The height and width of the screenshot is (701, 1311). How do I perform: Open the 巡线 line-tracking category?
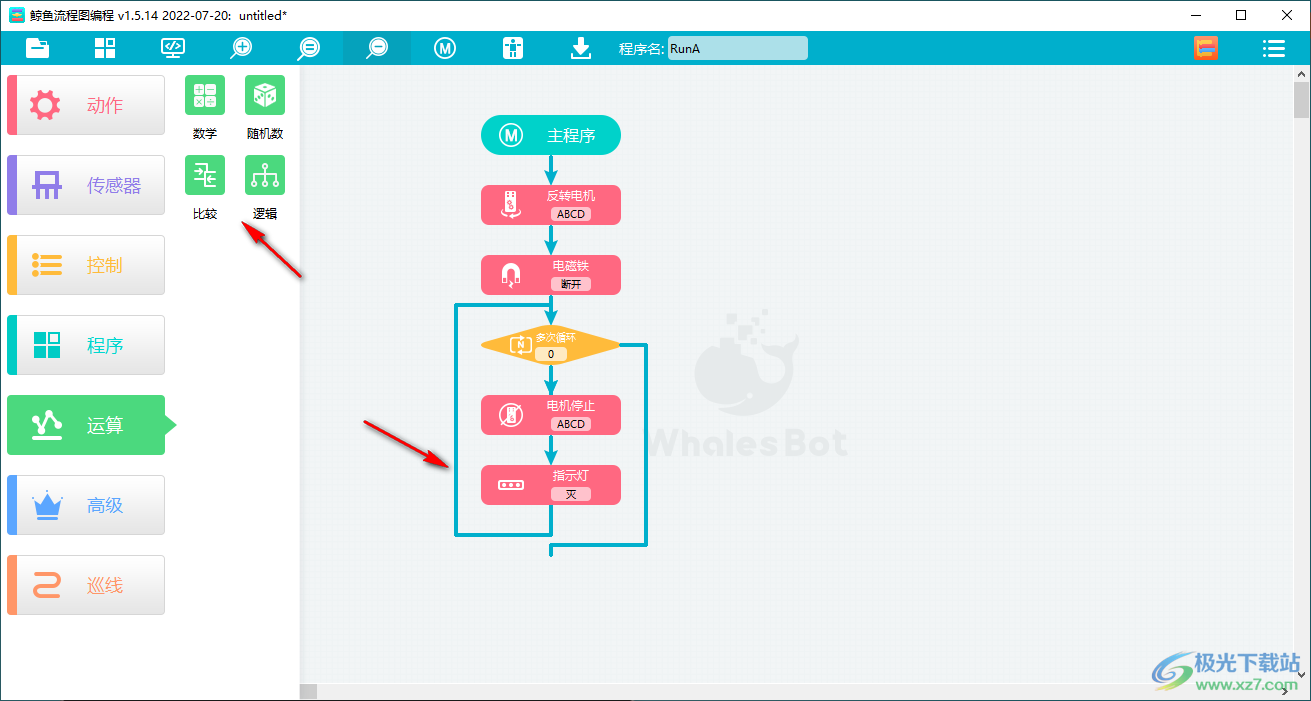(x=86, y=585)
